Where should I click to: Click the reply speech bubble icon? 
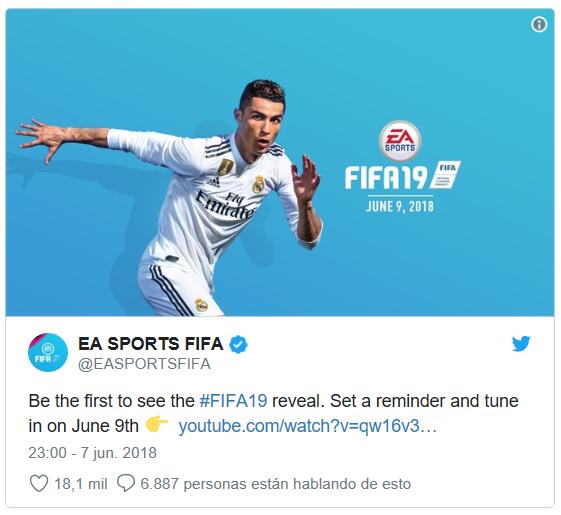(126, 484)
